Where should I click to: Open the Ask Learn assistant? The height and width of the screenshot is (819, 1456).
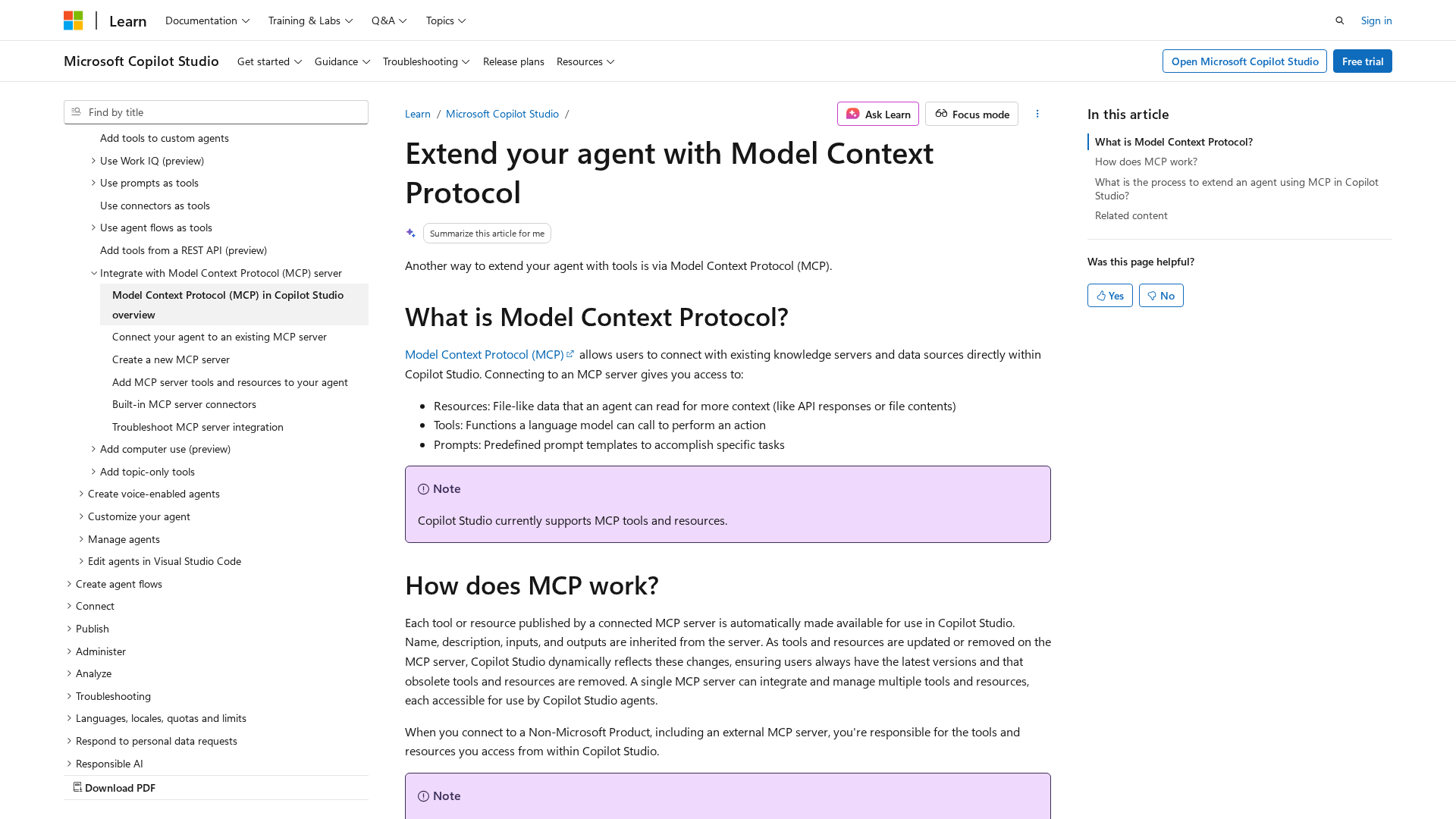(877, 114)
